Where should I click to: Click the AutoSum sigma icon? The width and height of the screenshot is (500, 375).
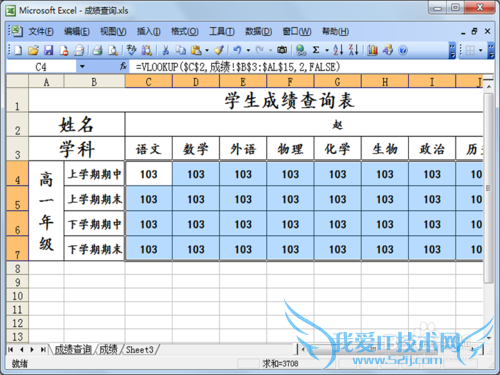316,50
